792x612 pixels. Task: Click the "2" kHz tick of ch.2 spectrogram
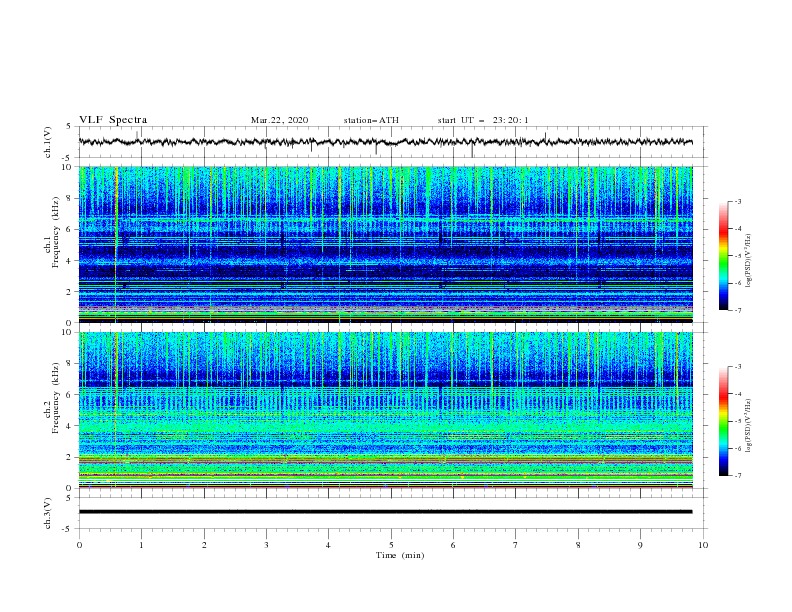click(x=70, y=457)
